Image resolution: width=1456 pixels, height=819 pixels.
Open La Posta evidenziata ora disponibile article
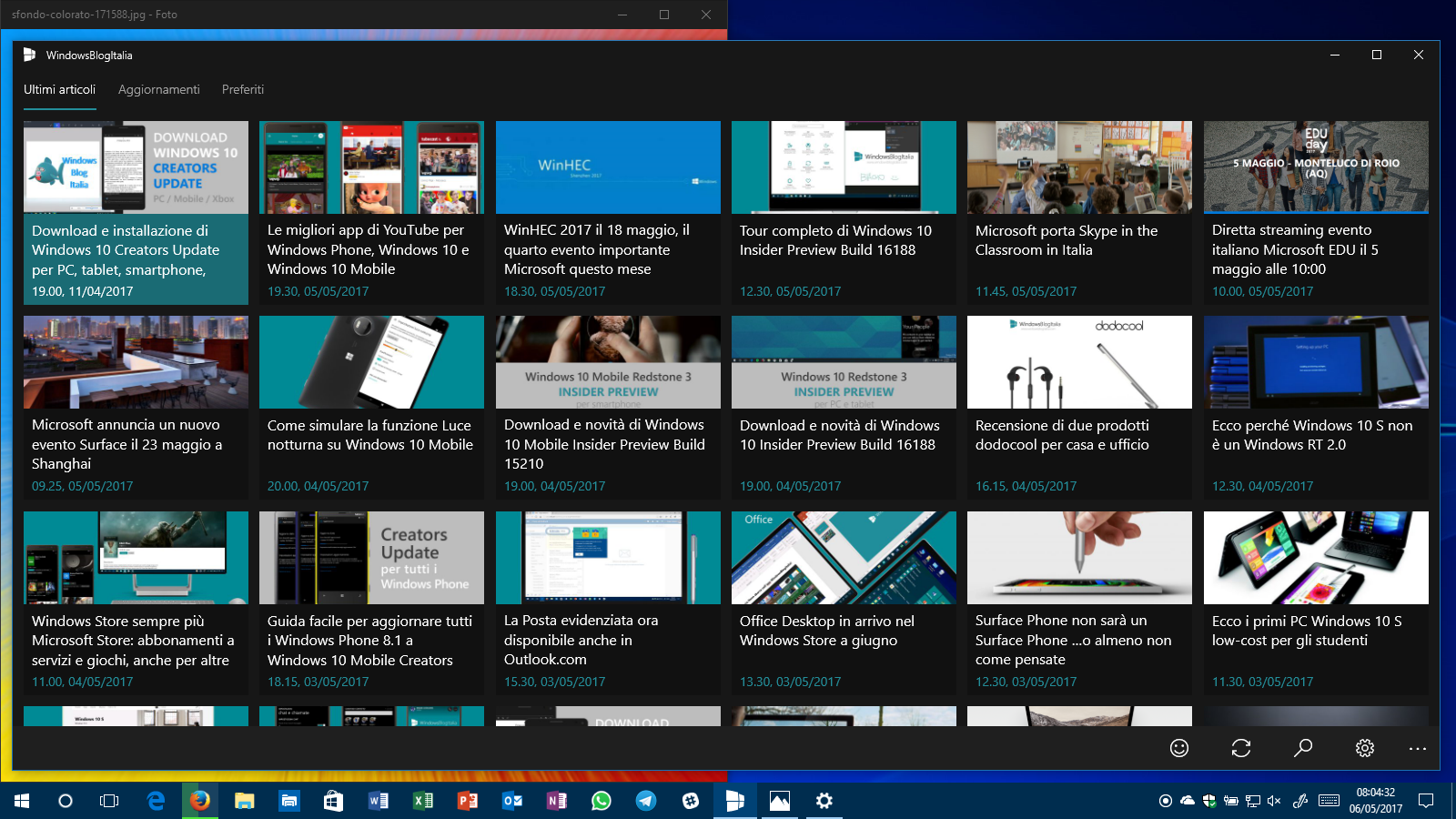click(608, 603)
